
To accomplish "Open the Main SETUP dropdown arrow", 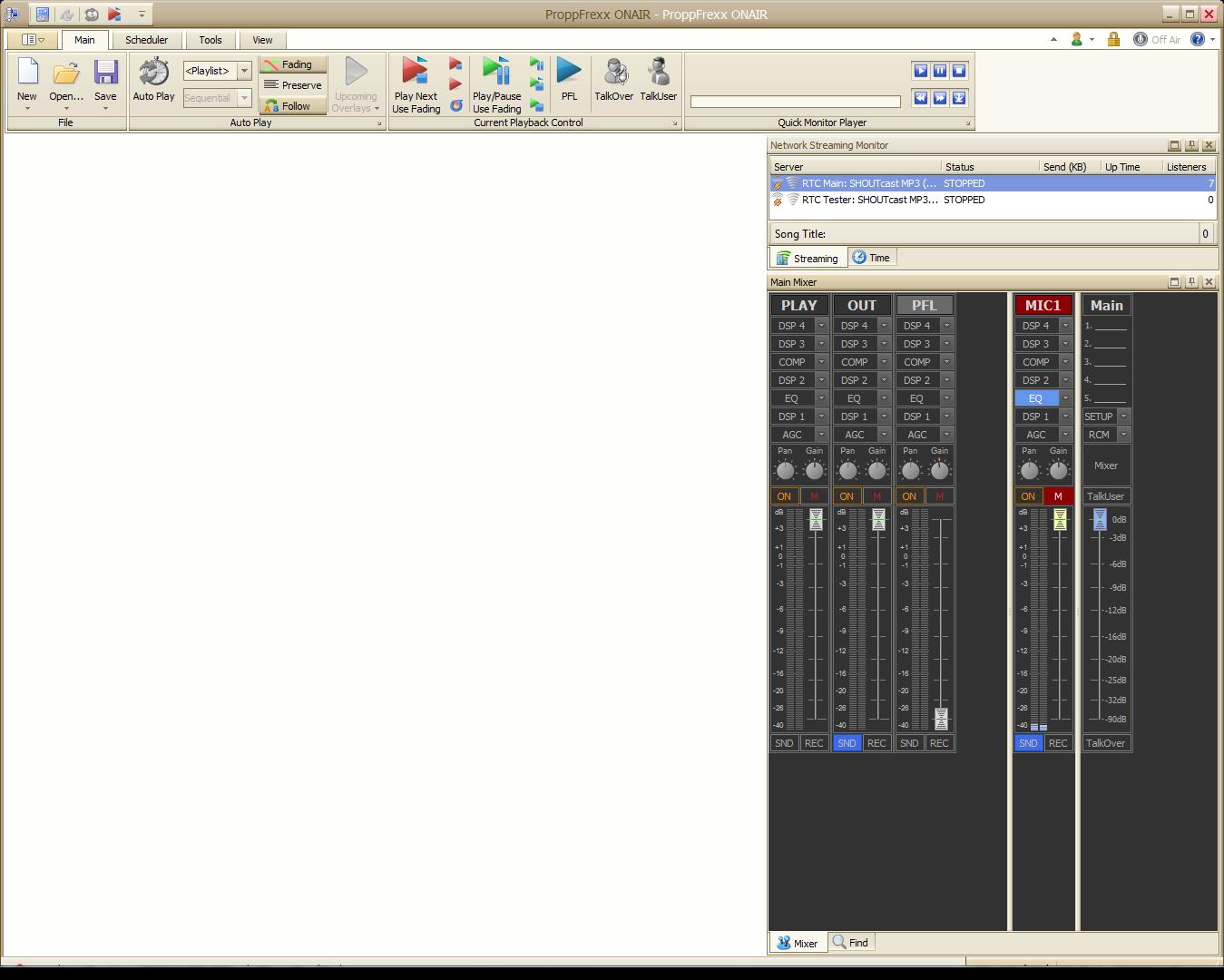I will pos(1123,416).
